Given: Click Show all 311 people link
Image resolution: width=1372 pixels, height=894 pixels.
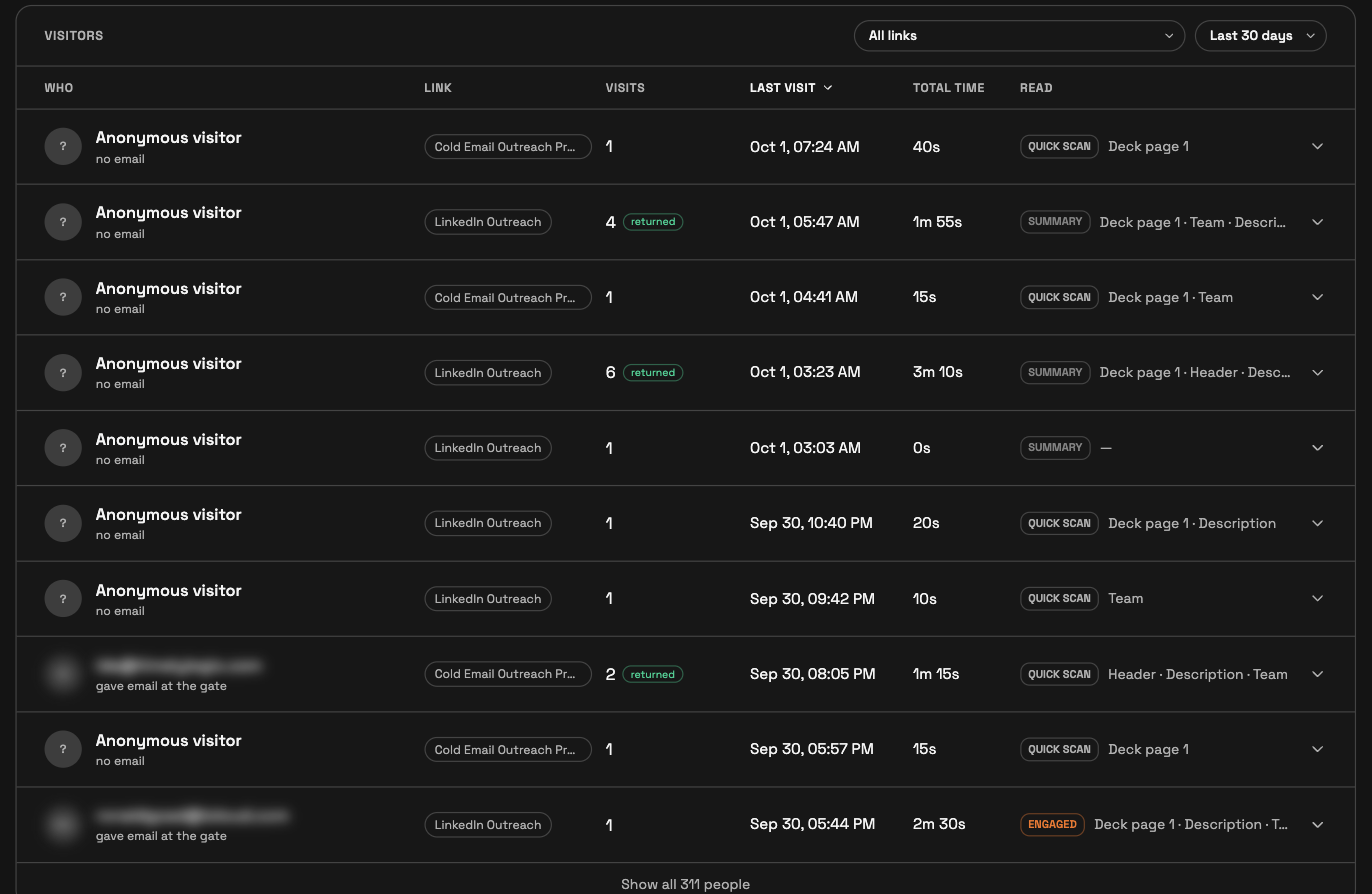Looking at the screenshot, I should pos(685,884).
